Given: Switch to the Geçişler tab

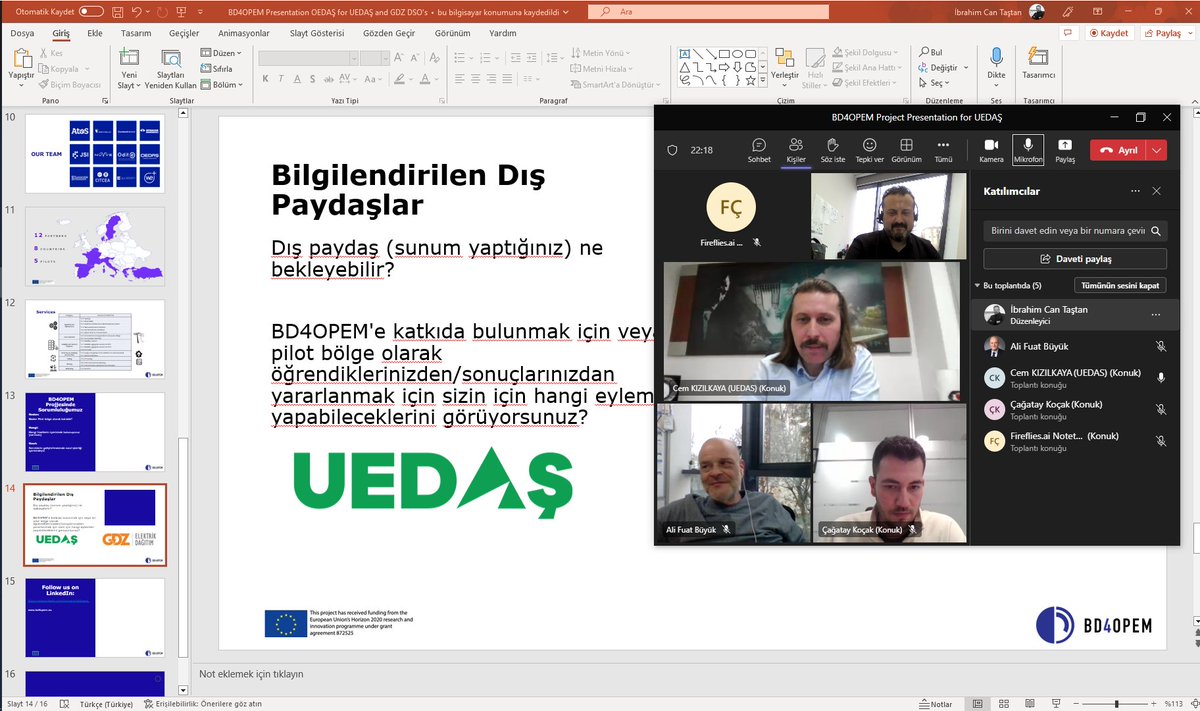Looking at the screenshot, I should tap(184, 33).
